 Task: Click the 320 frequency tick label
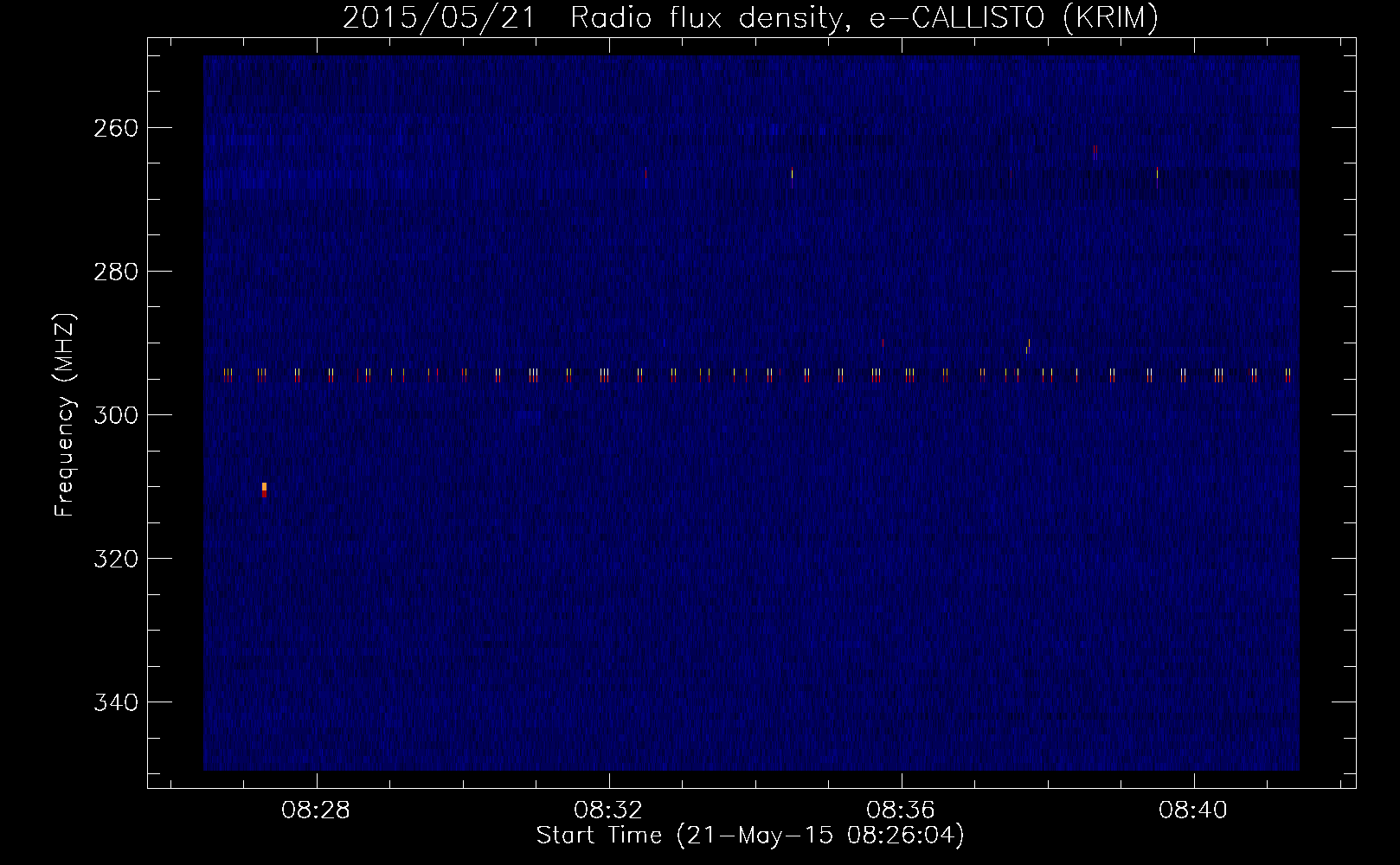[x=115, y=559]
